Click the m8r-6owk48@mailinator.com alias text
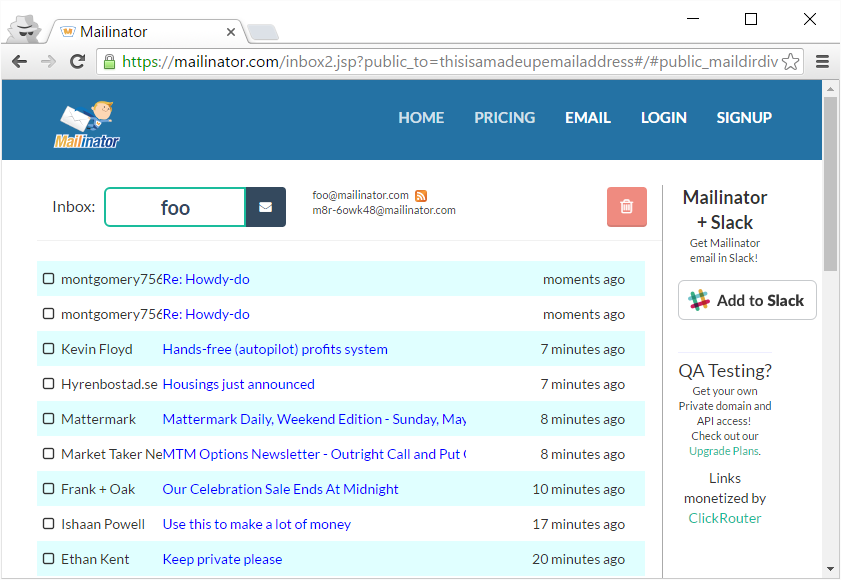Screen dimensions: 841x580 point(384,210)
